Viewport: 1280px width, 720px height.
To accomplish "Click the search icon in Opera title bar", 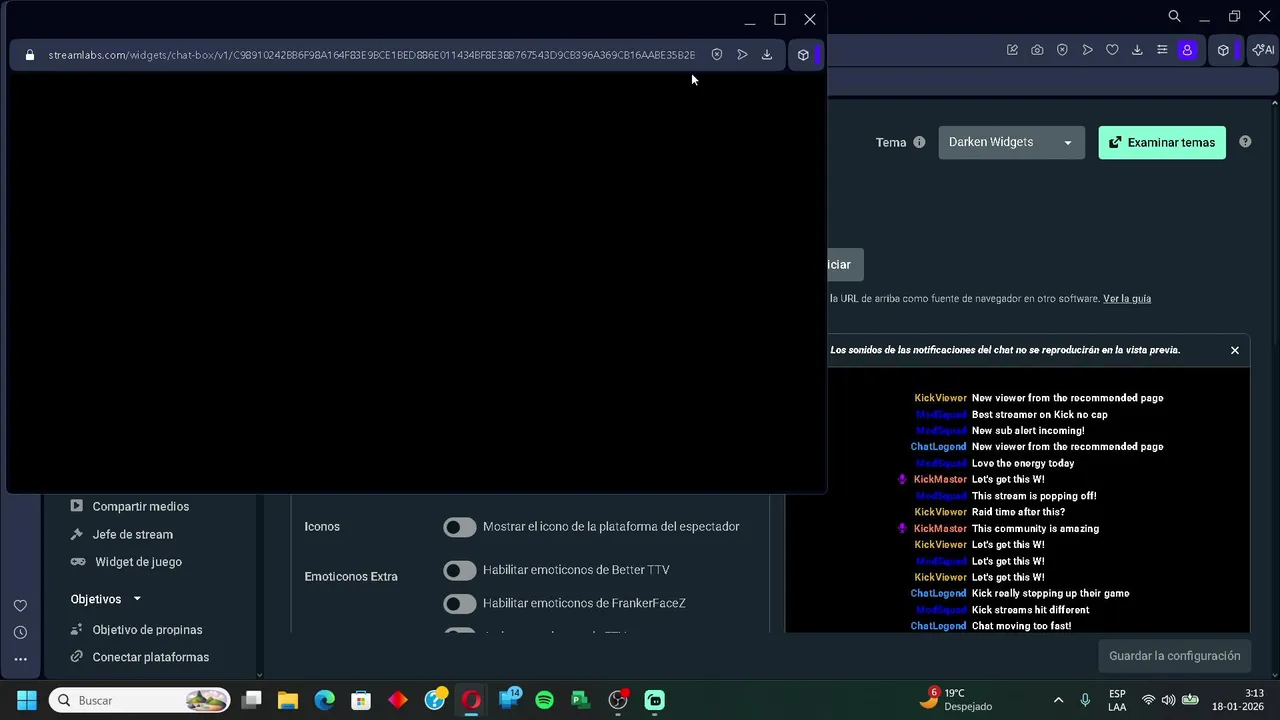I will pyautogui.click(x=1175, y=16).
